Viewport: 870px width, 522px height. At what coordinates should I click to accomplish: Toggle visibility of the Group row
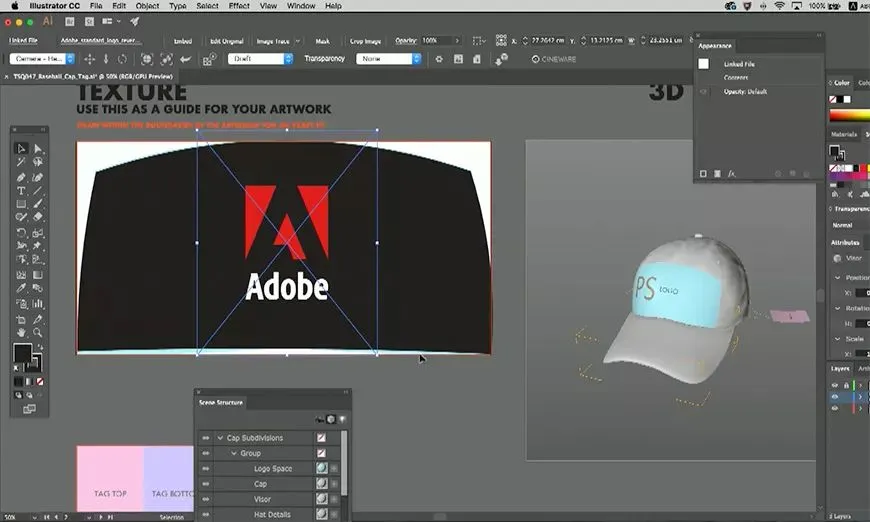click(206, 453)
